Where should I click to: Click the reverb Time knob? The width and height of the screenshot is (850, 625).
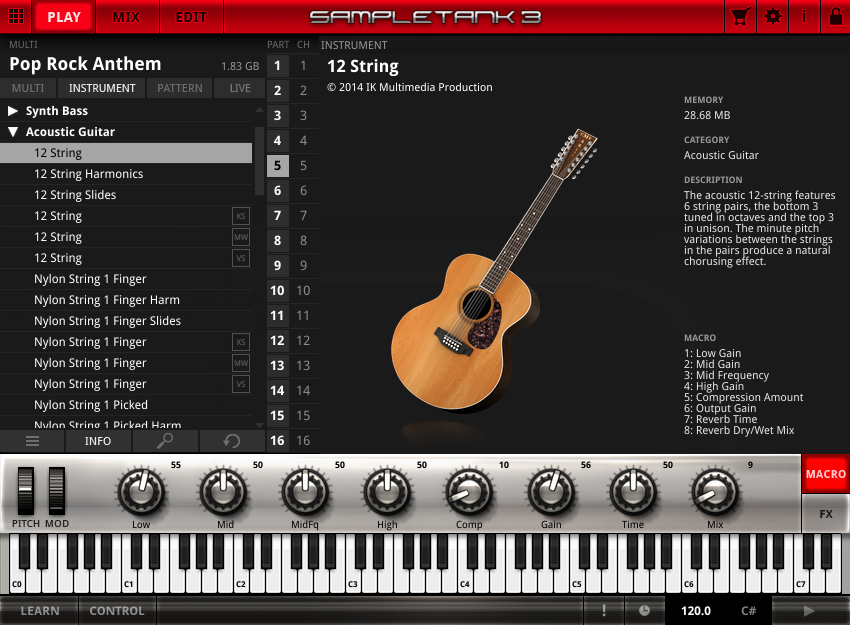pyautogui.click(x=633, y=492)
